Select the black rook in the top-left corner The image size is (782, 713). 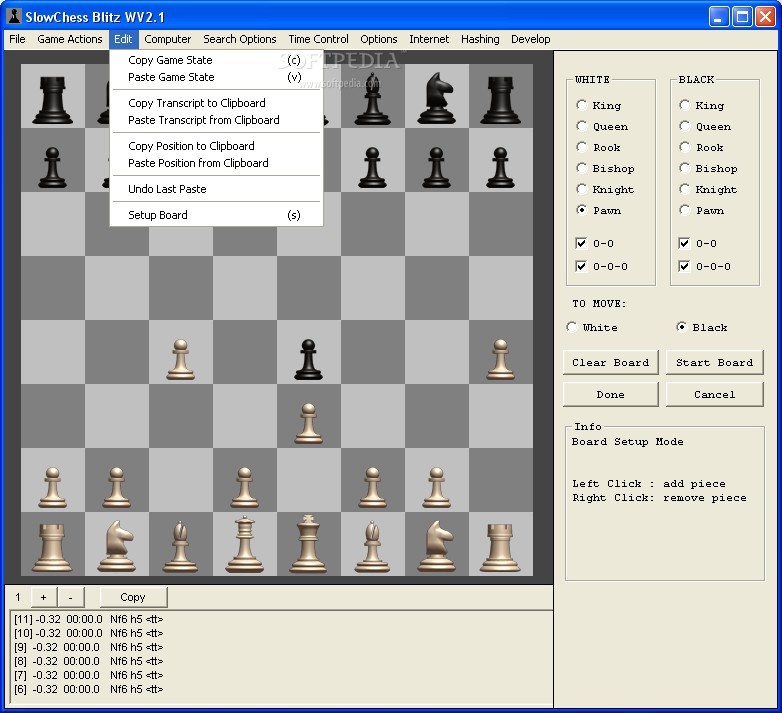click(52, 100)
